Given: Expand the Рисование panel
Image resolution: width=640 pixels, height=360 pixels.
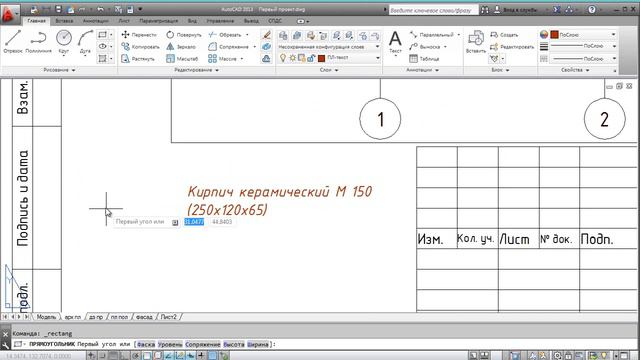Looking at the screenshot, I should [x=59, y=70].
